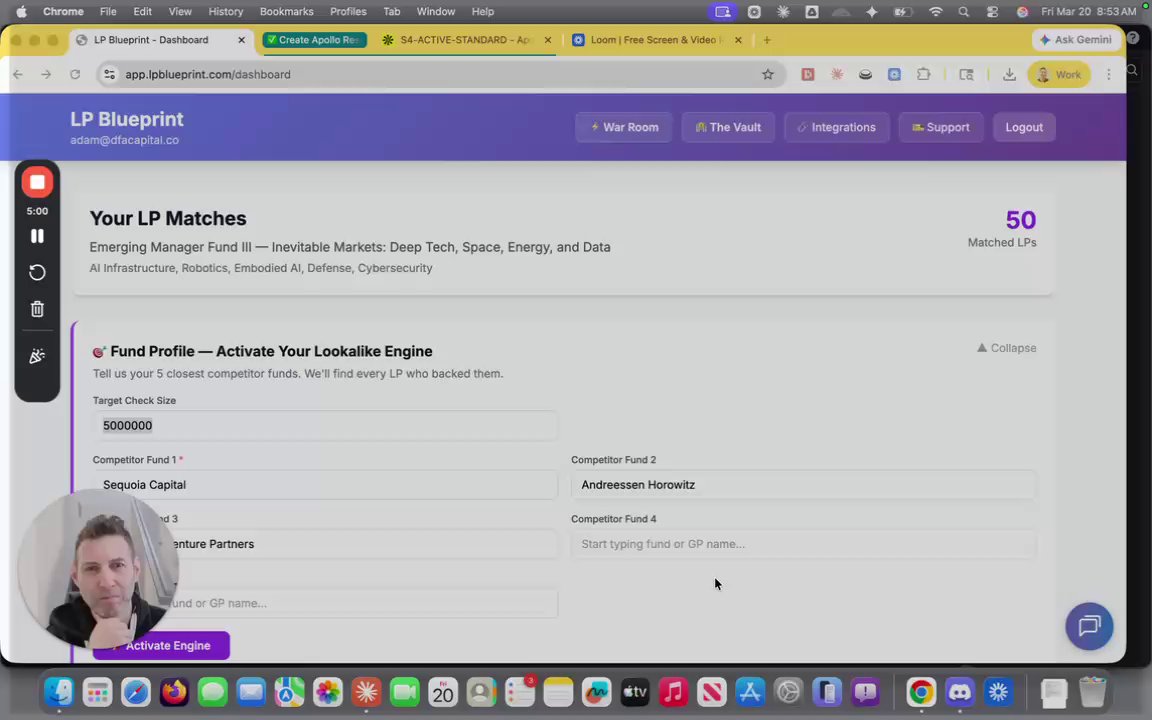Go to Integrations
The height and width of the screenshot is (720, 1152).
[836, 127]
